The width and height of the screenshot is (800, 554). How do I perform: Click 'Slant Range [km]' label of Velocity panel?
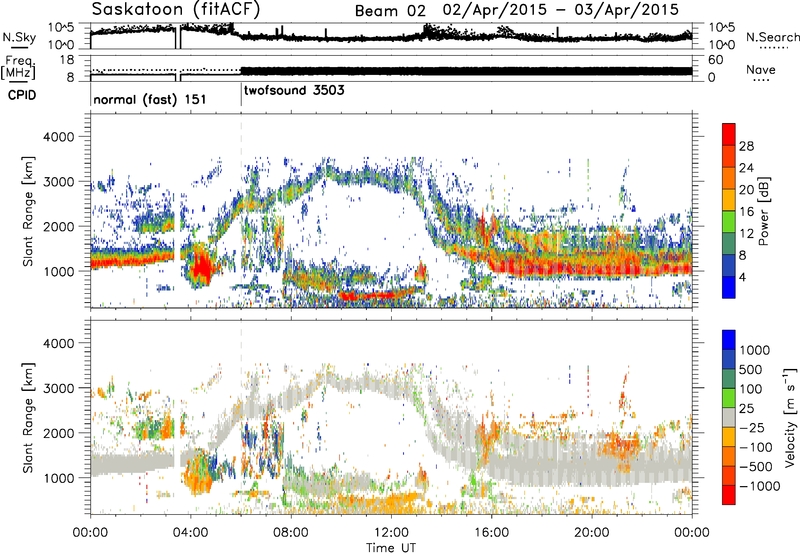(29, 417)
